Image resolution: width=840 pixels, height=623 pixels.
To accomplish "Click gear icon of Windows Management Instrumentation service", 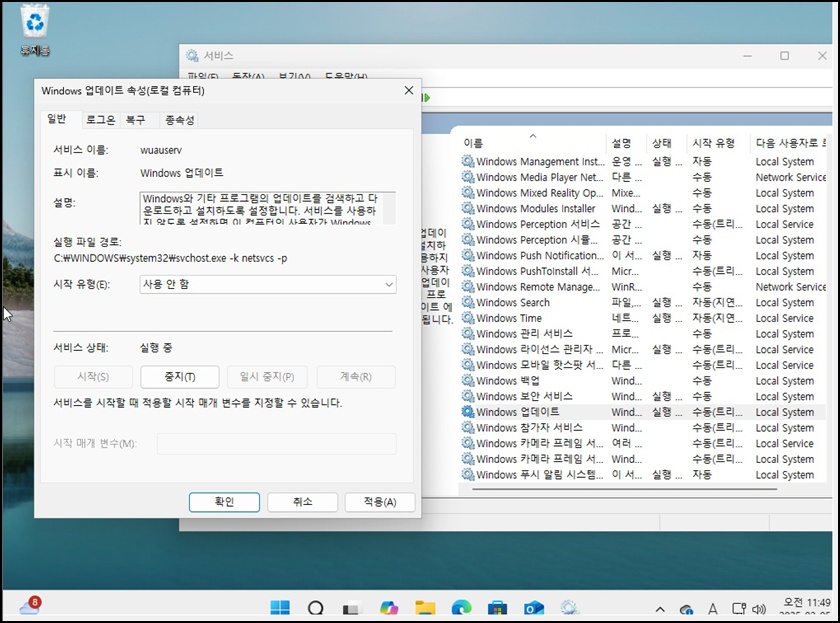I will [468, 161].
